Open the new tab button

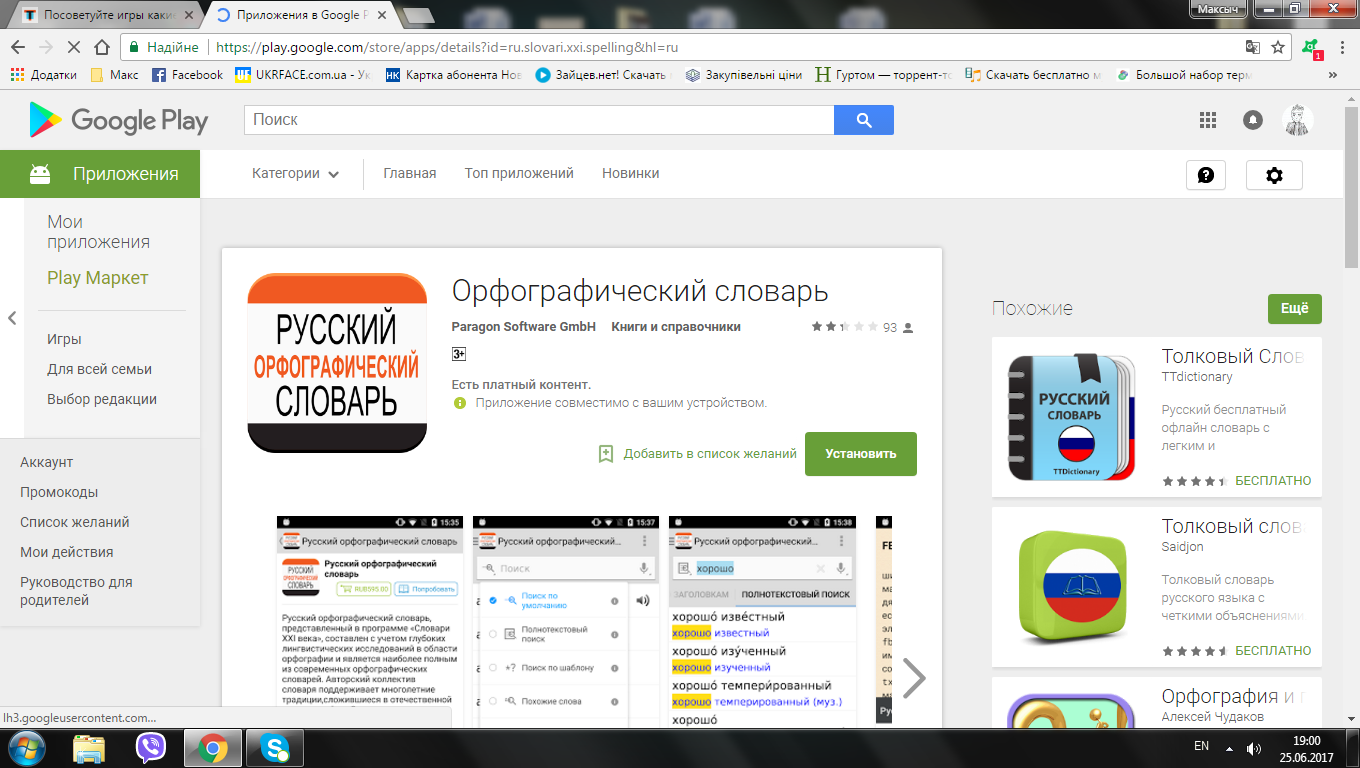(x=417, y=15)
